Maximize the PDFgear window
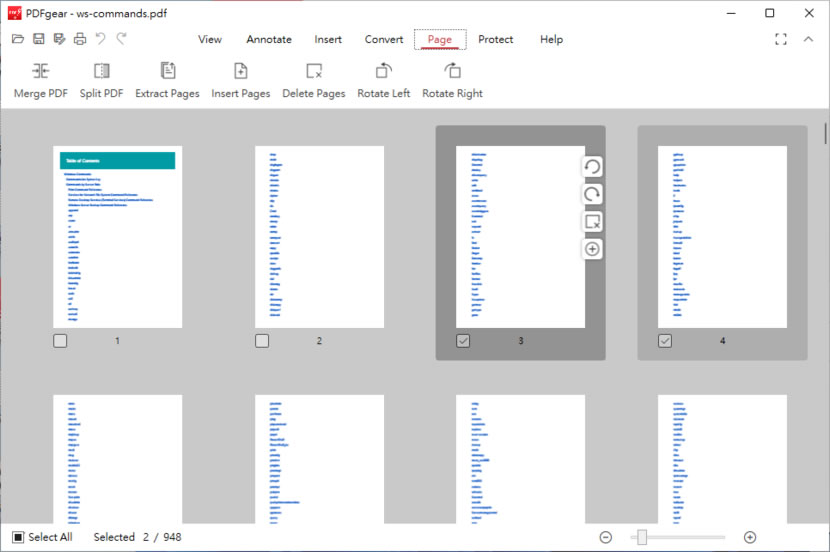Screen dimensions: 830x552 tap(770, 13)
